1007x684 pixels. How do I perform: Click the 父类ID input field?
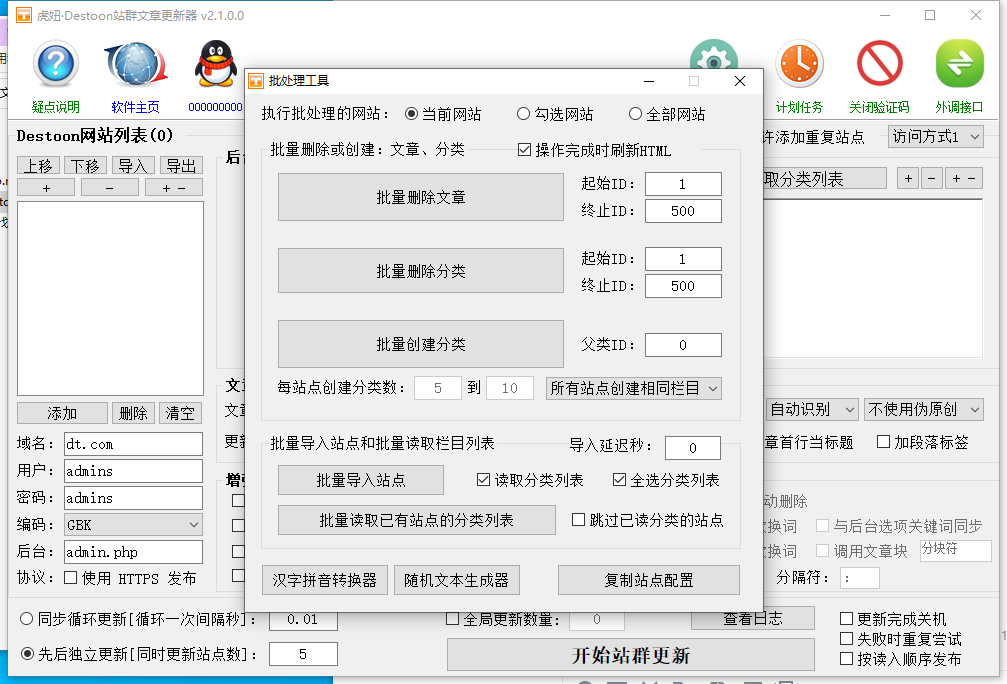pyautogui.click(x=683, y=345)
